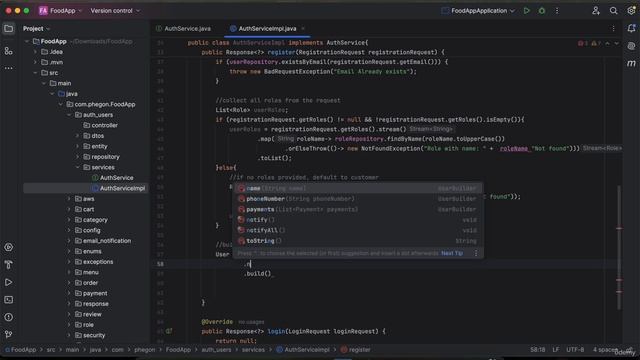
Task: Open the Run tool window in left sidebar
Action: [x=9, y=282]
